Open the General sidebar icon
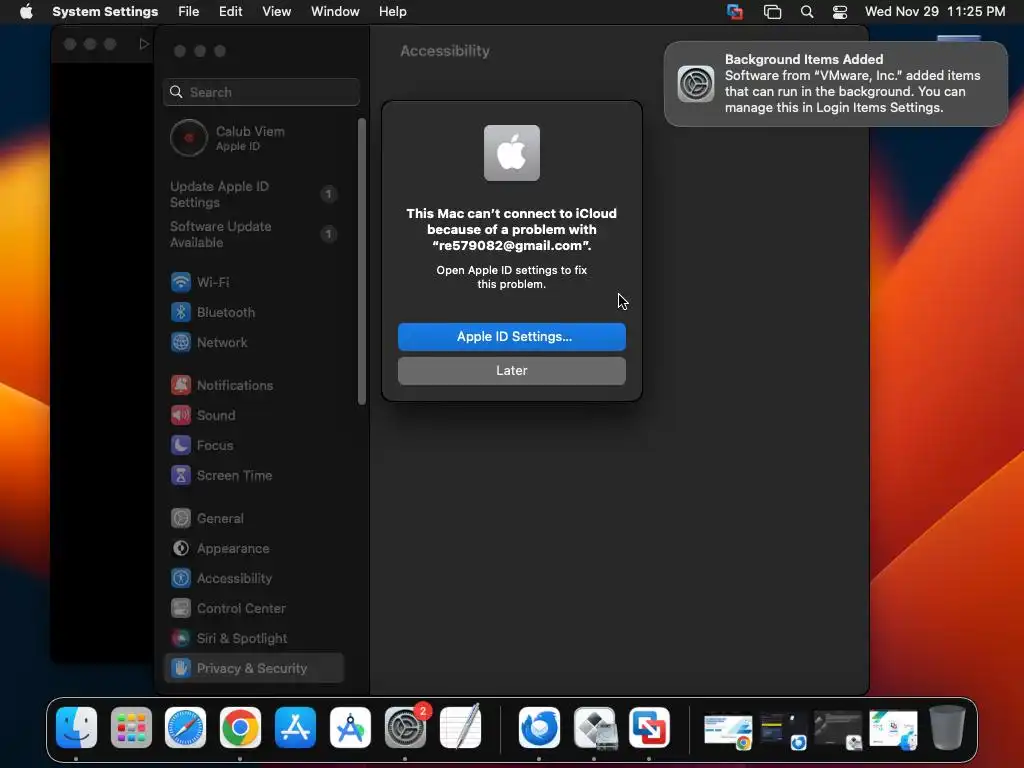The width and height of the screenshot is (1024, 768). click(x=181, y=519)
